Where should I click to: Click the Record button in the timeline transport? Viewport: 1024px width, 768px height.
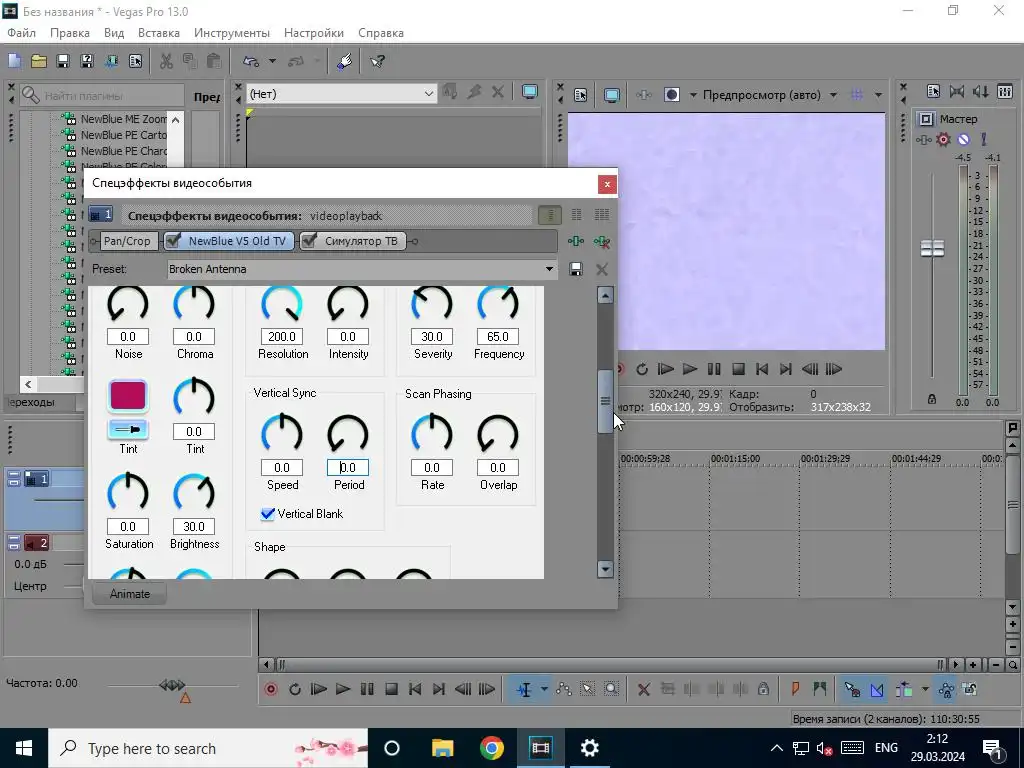(270, 689)
